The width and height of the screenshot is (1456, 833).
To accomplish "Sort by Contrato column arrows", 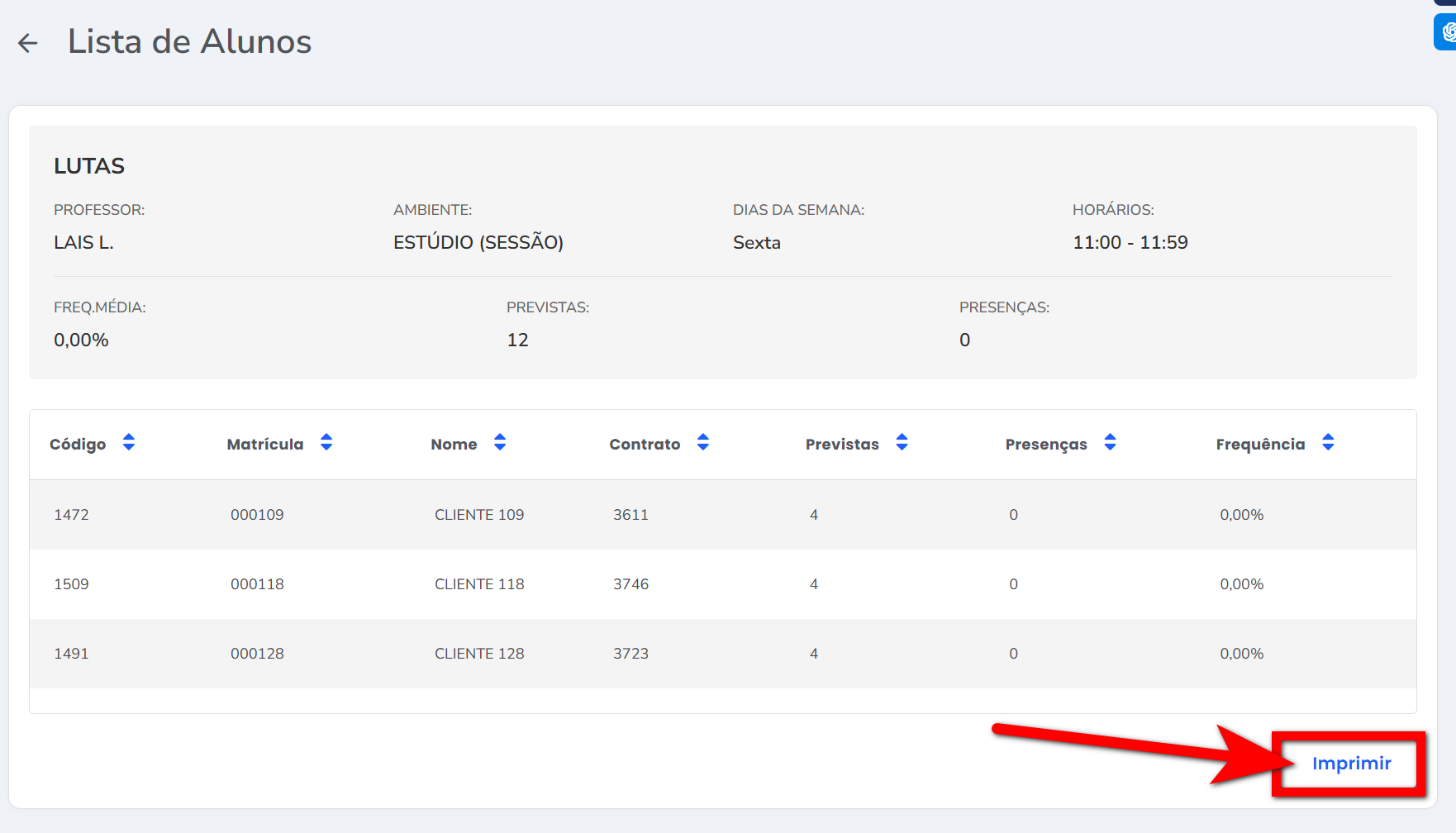I will pyautogui.click(x=703, y=443).
